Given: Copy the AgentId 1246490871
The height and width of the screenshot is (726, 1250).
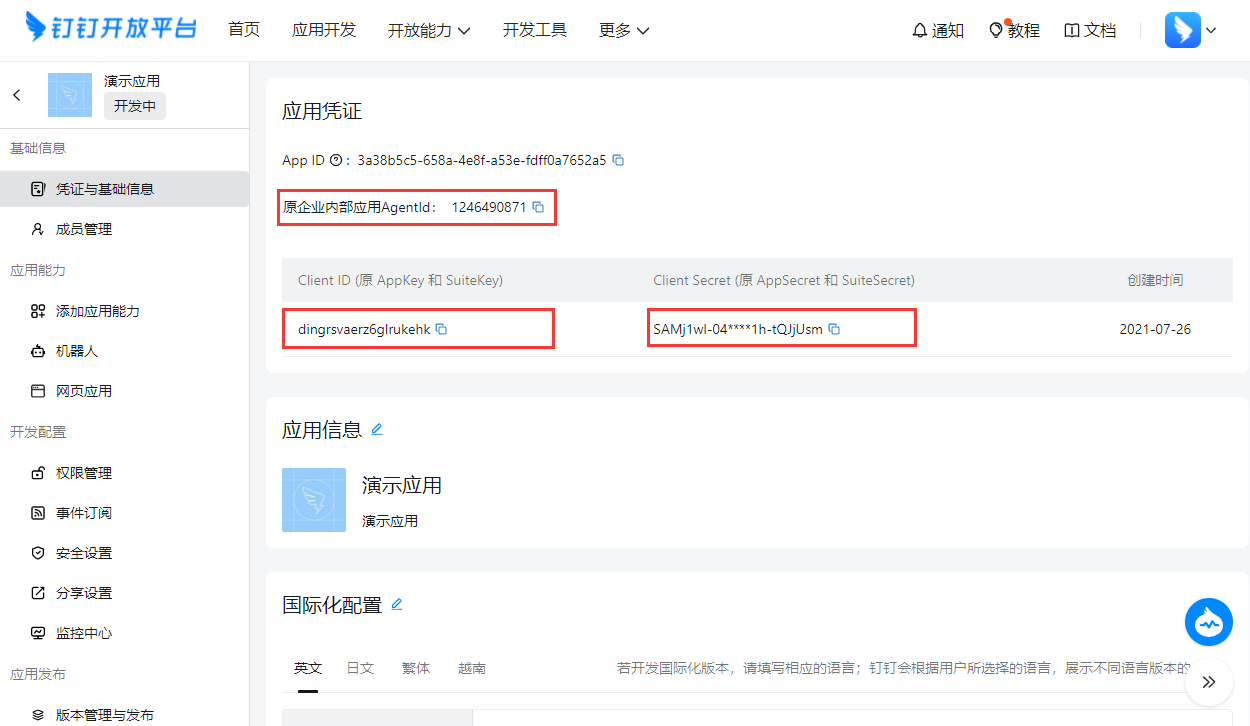Looking at the screenshot, I should coord(538,207).
